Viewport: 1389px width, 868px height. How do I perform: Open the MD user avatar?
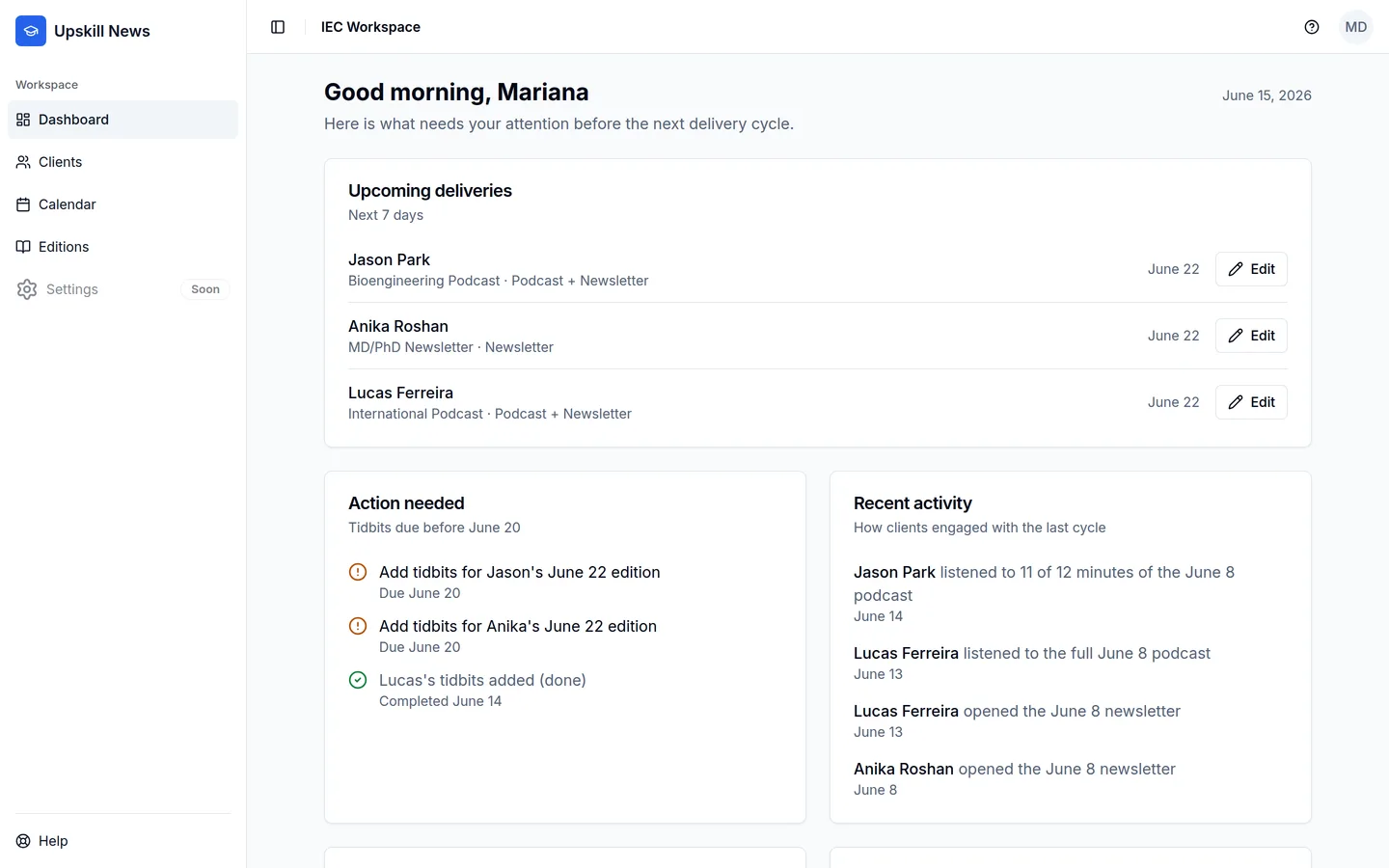pos(1356,27)
